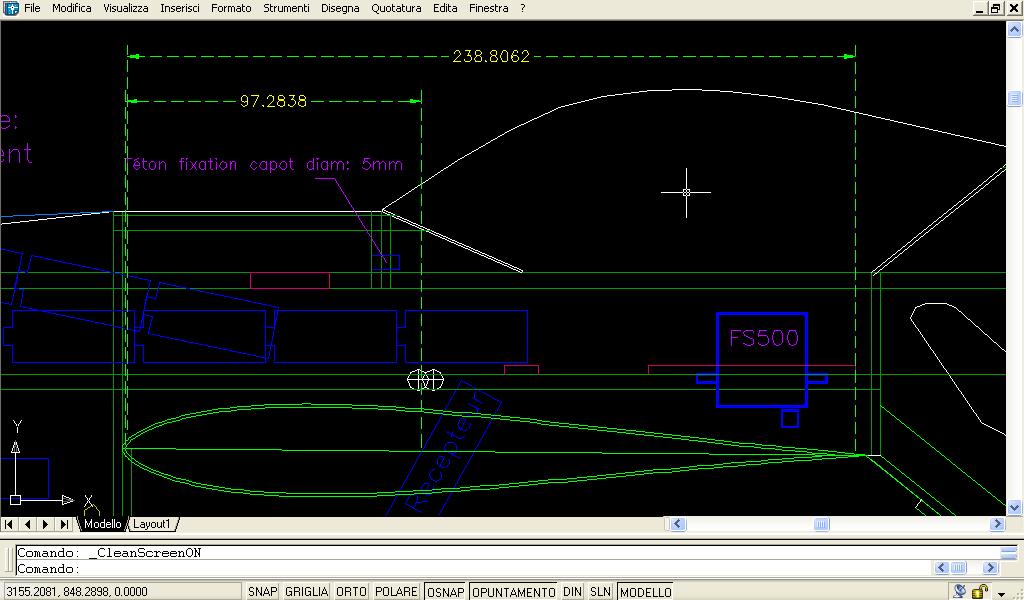This screenshot has width=1024, height=600.
Task: Toggle the POLARE tracking button
Action: coord(396,592)
